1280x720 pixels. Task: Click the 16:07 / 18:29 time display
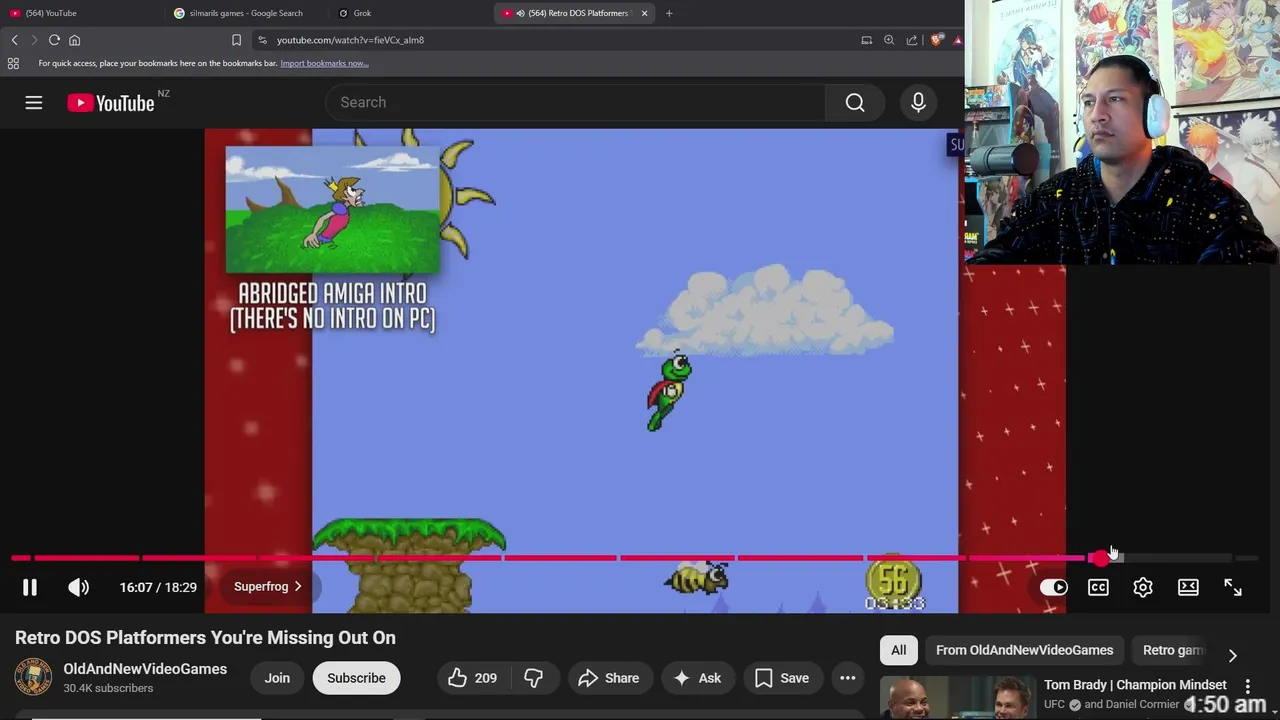click(158, 587)
